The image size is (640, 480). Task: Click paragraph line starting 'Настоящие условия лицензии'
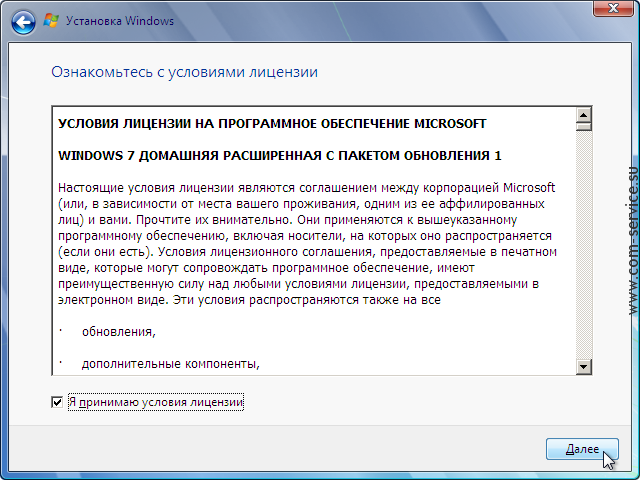click(307, 188)
